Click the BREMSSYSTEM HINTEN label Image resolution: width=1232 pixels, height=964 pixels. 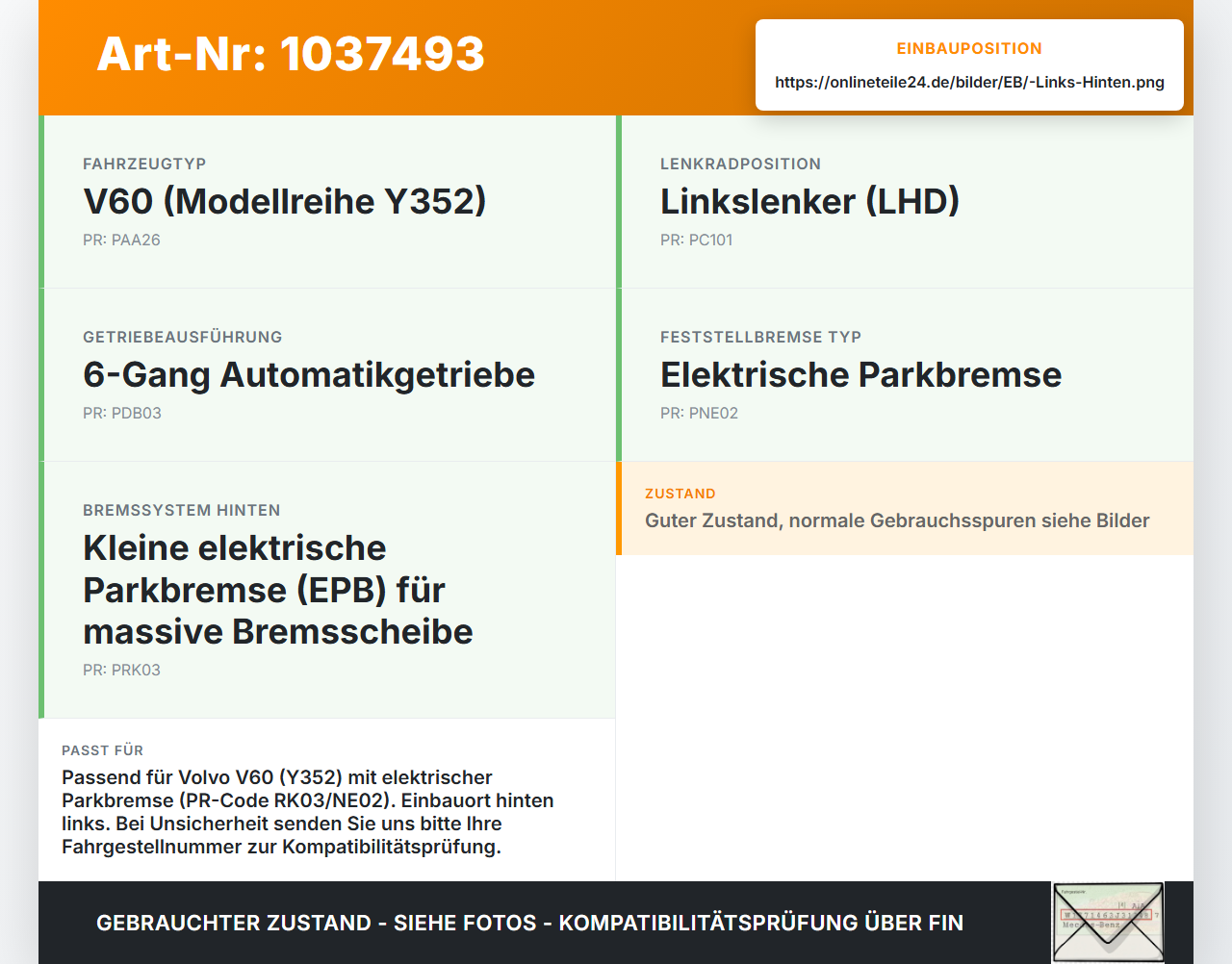(x=182, y=510)
